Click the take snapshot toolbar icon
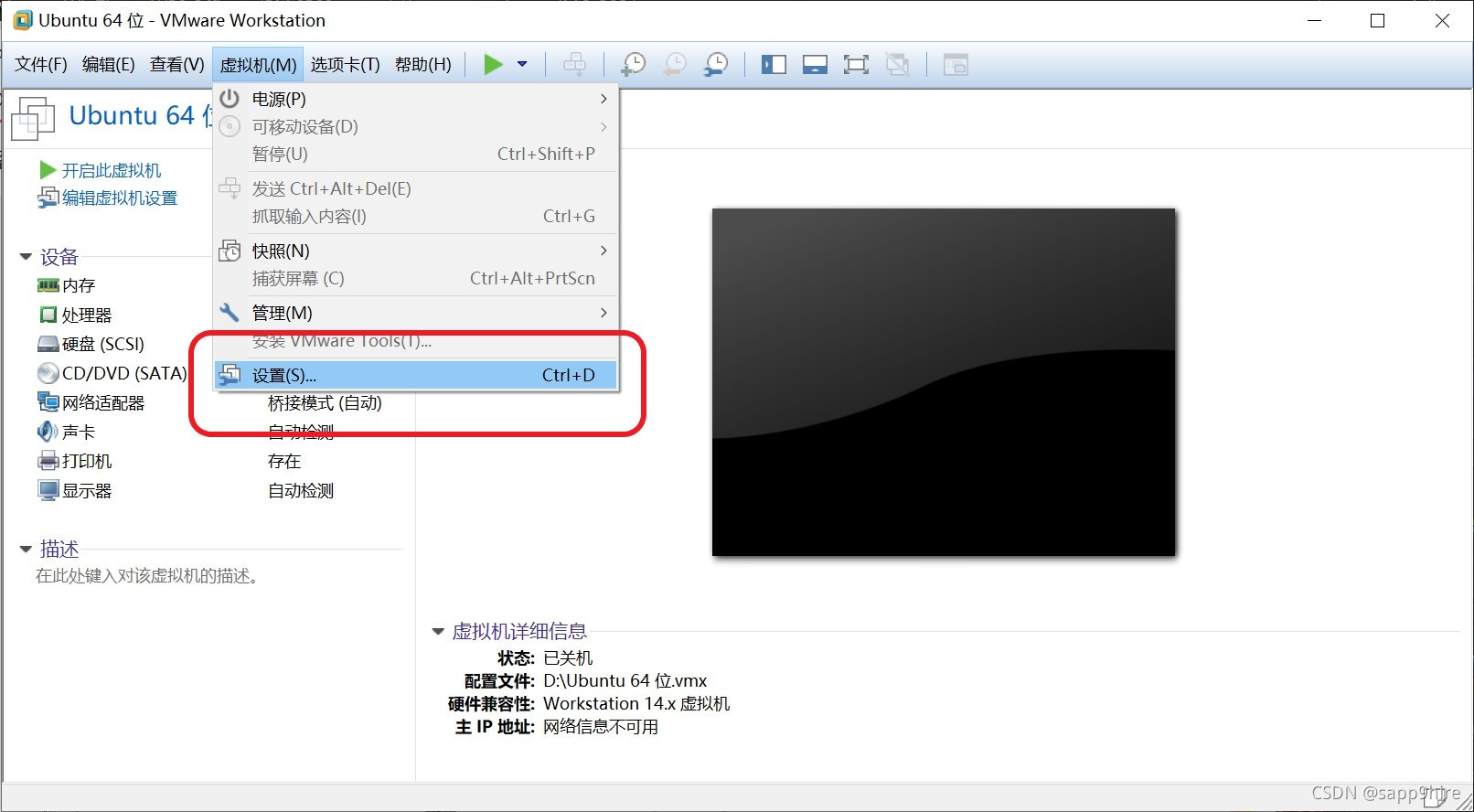 pos(633,64)
